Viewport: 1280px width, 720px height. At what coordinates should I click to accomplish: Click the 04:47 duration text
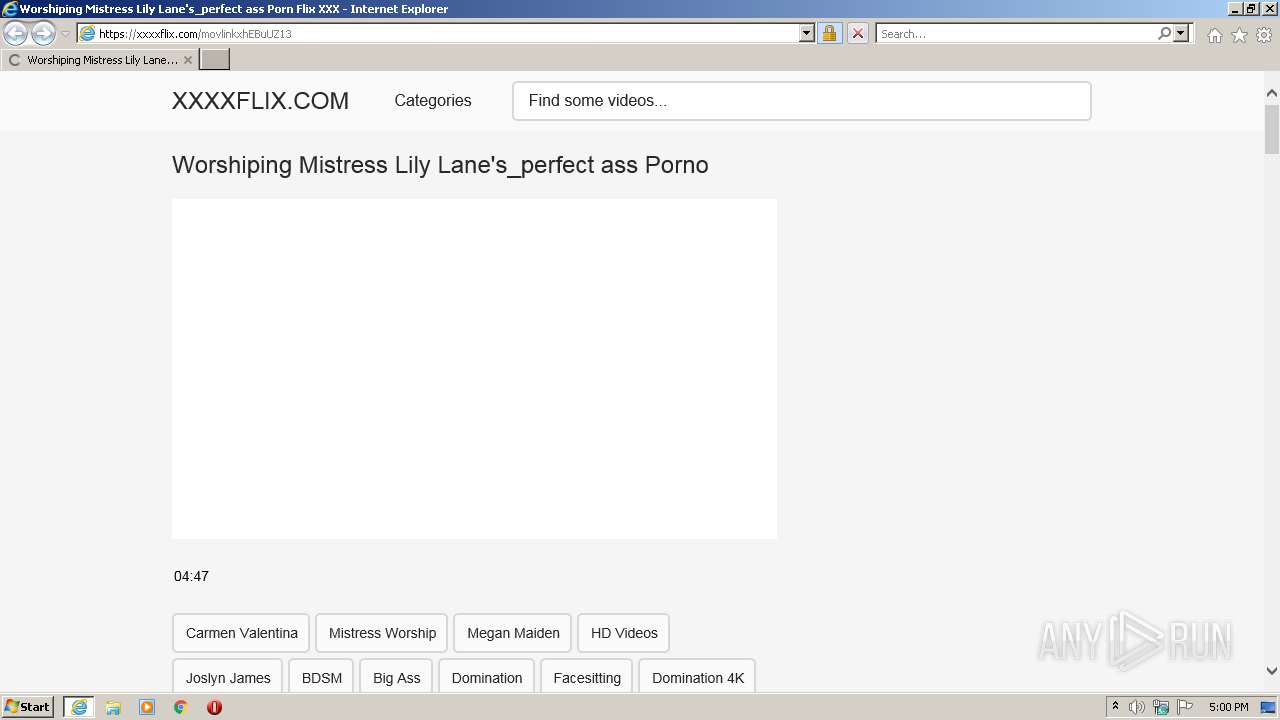pos(191,576)
